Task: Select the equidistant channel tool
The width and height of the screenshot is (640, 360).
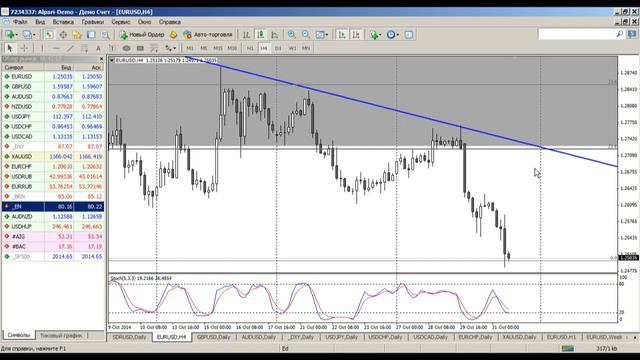Action: point(84,48)
